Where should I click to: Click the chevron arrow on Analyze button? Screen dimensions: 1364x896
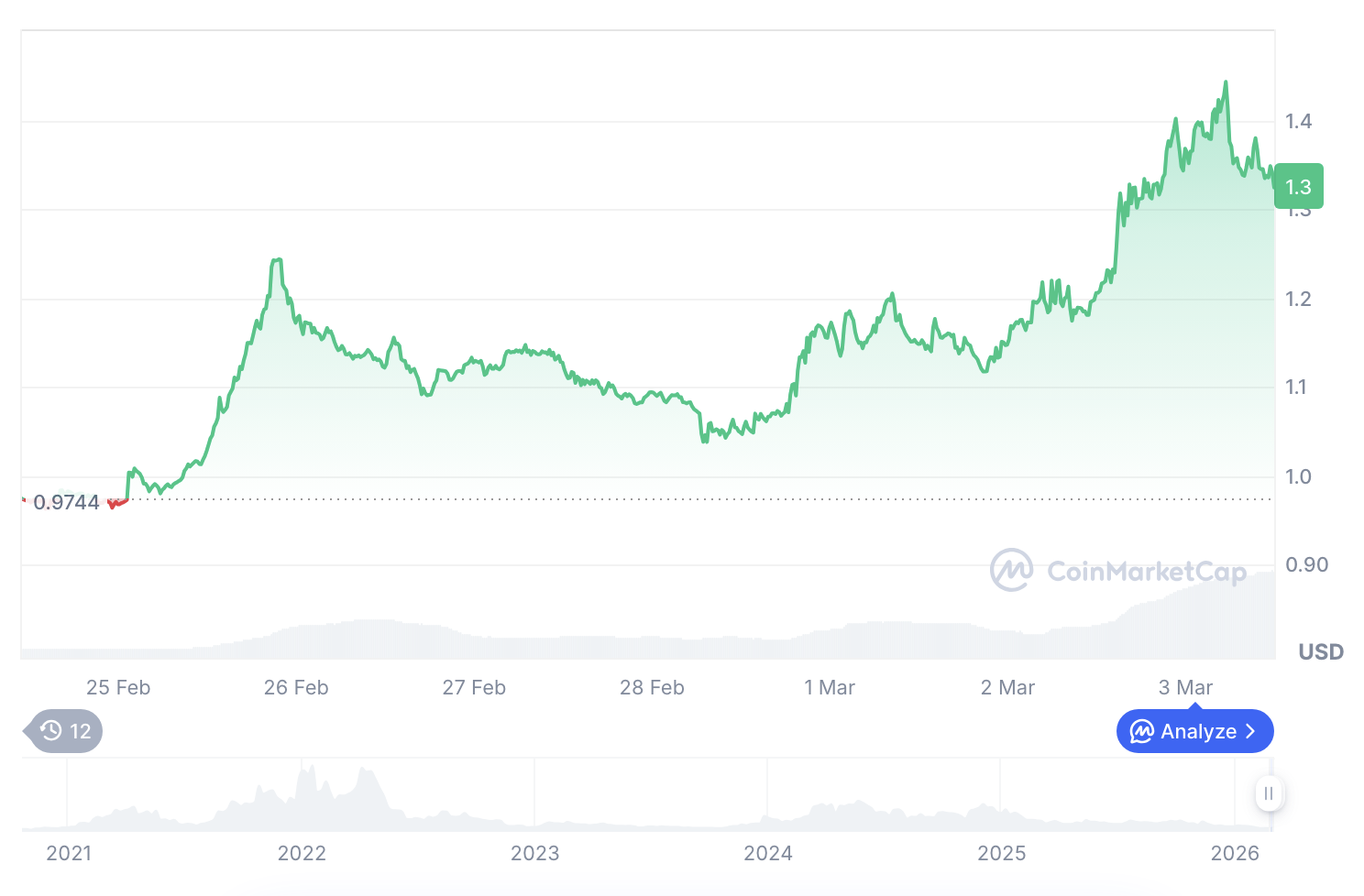1250,732
